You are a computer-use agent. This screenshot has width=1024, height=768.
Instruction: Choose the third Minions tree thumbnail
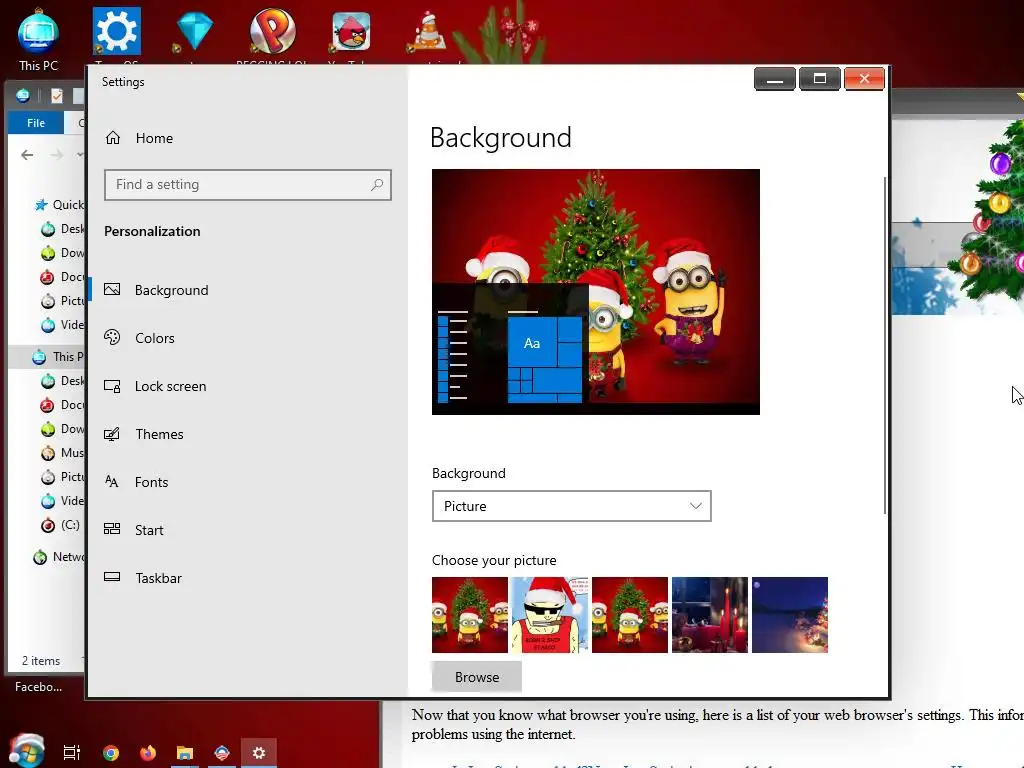click(630, 615)
